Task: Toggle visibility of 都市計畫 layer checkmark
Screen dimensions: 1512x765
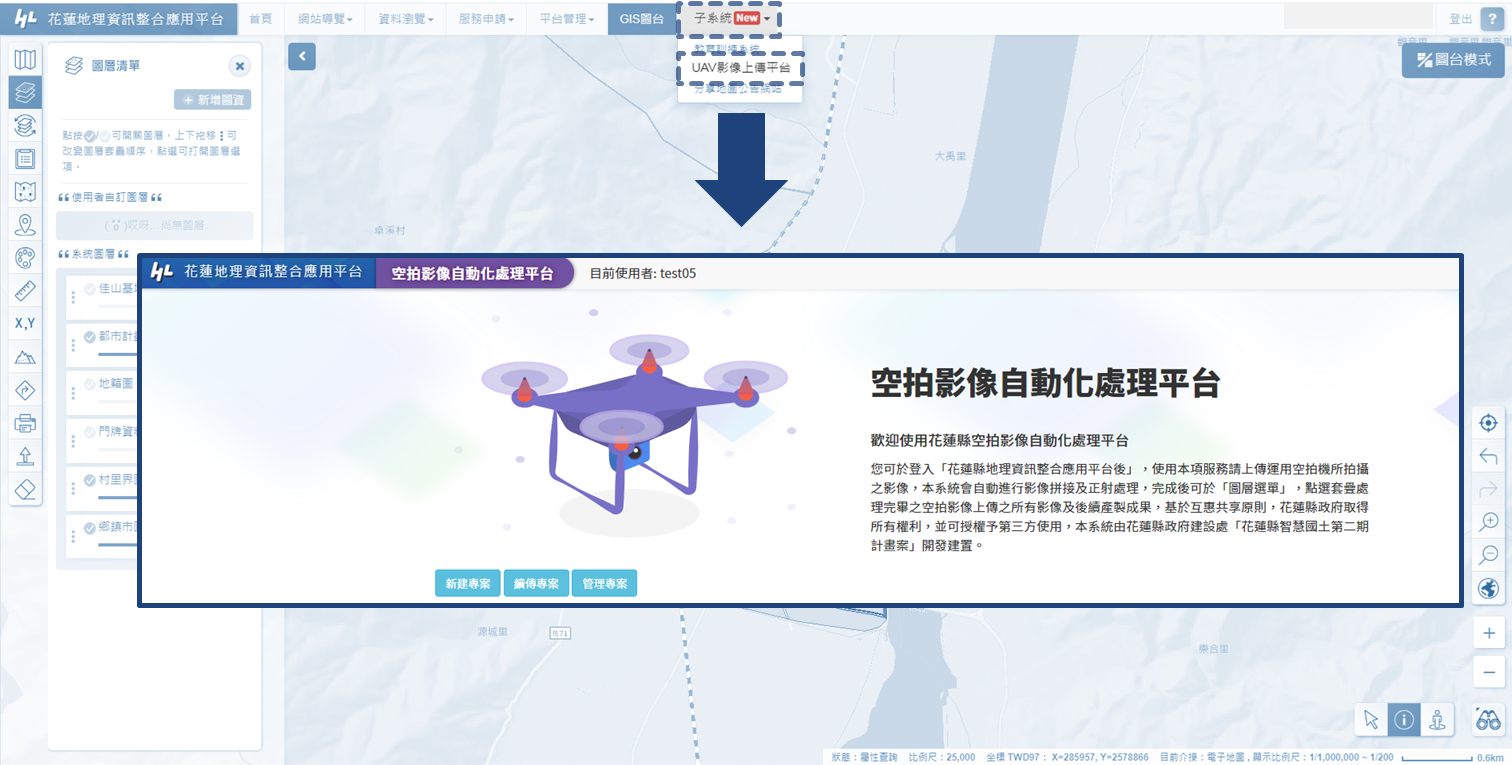Action: [x=90, y=337]
